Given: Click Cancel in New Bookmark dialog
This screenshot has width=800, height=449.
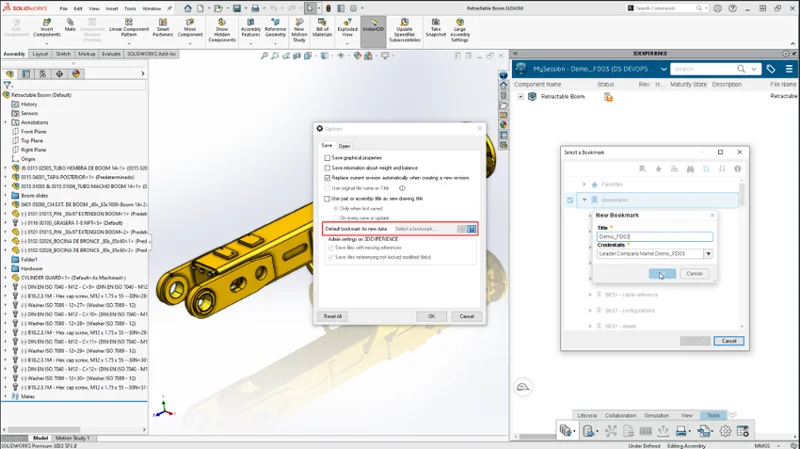Looking at the screenshot, I should pyautogui.click(x=693, y=273).
